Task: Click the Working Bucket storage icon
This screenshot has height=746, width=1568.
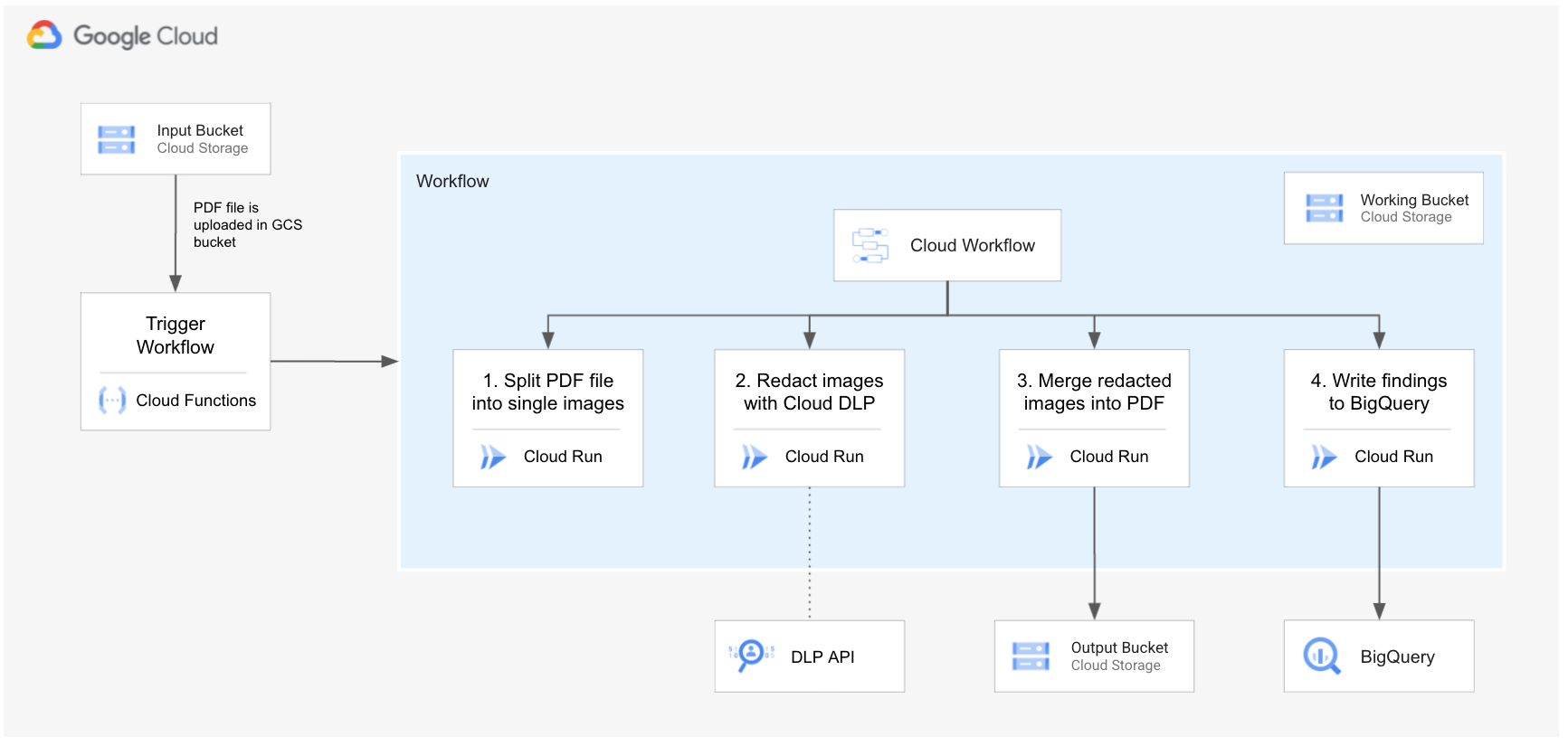Action: point(1324,208)
